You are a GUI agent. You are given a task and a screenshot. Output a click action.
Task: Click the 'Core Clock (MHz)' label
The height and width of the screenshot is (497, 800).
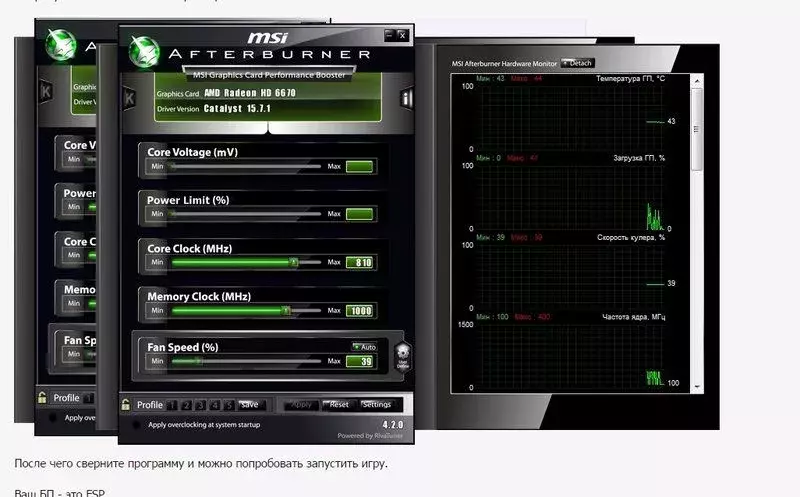189,248
